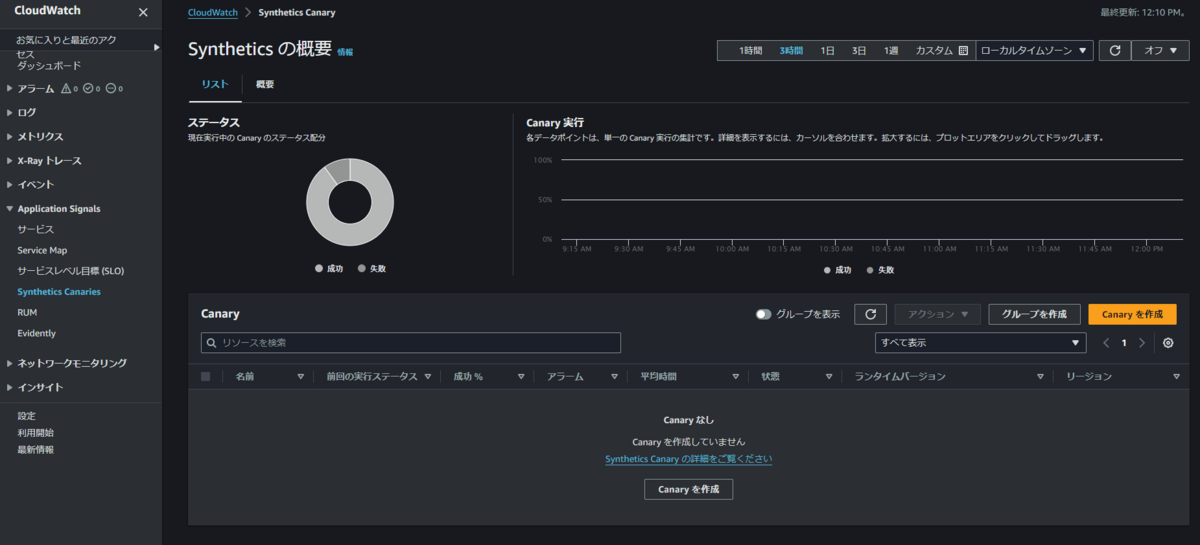Click the status donut chart
1200x545 pixels.
click(350, 202)
